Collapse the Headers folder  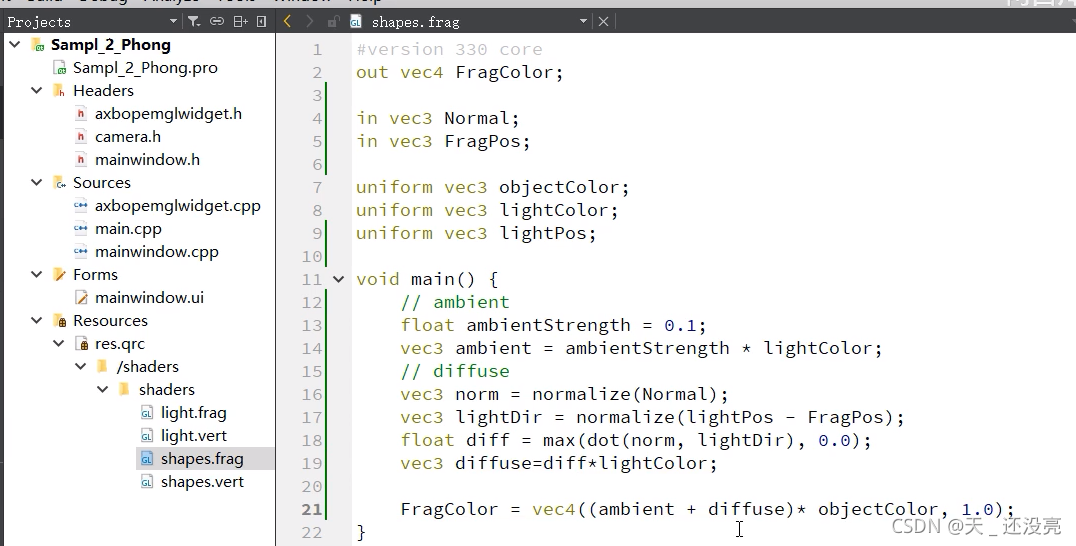pos(37,91)
